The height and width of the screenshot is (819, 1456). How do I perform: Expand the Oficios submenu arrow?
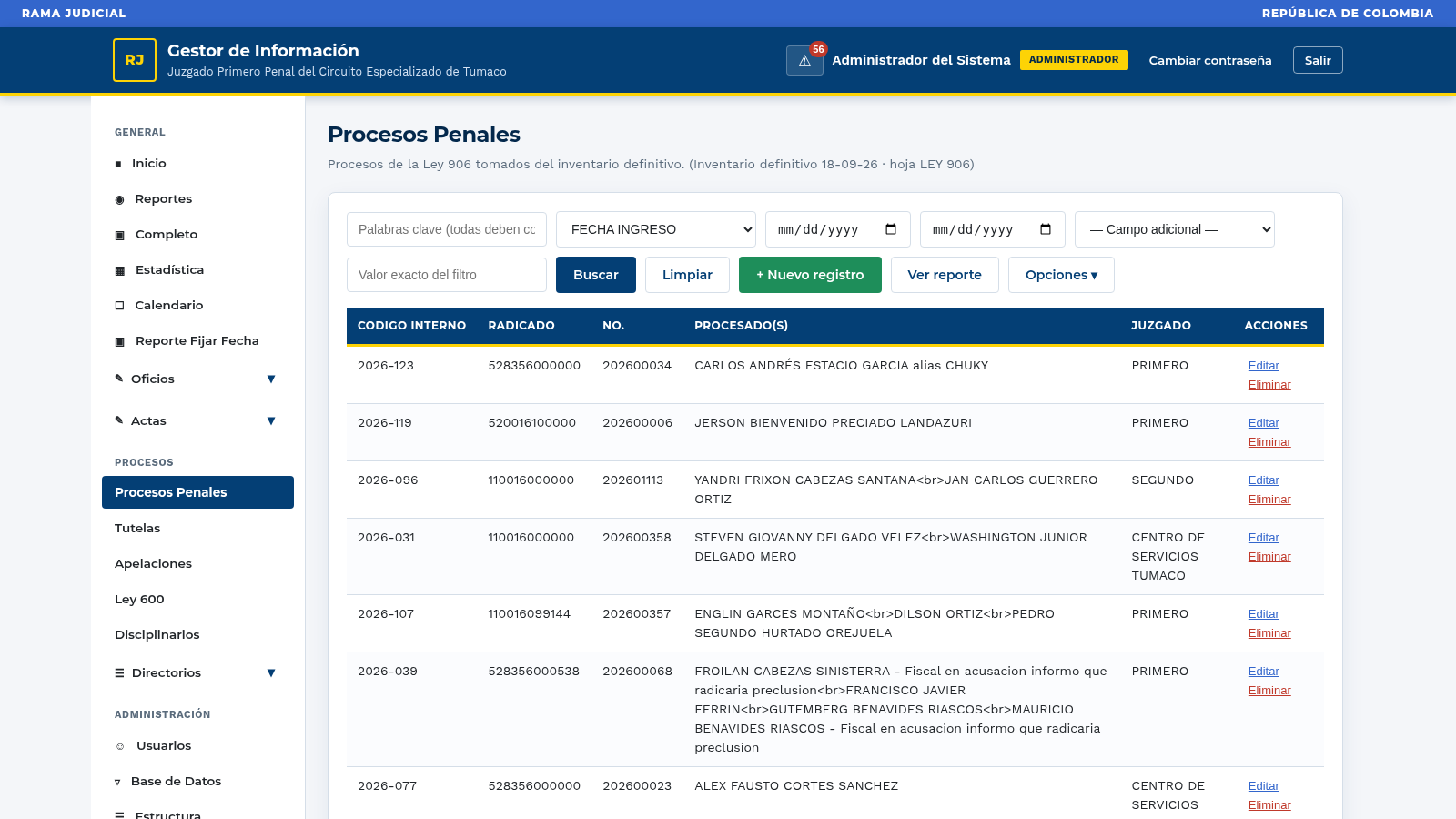click(271, 379)
